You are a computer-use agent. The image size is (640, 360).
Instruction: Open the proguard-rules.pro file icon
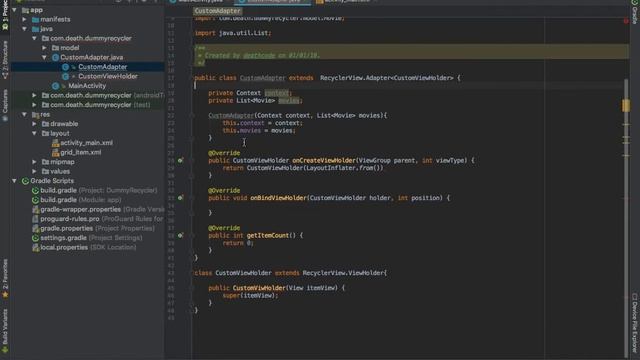point(36,219)
